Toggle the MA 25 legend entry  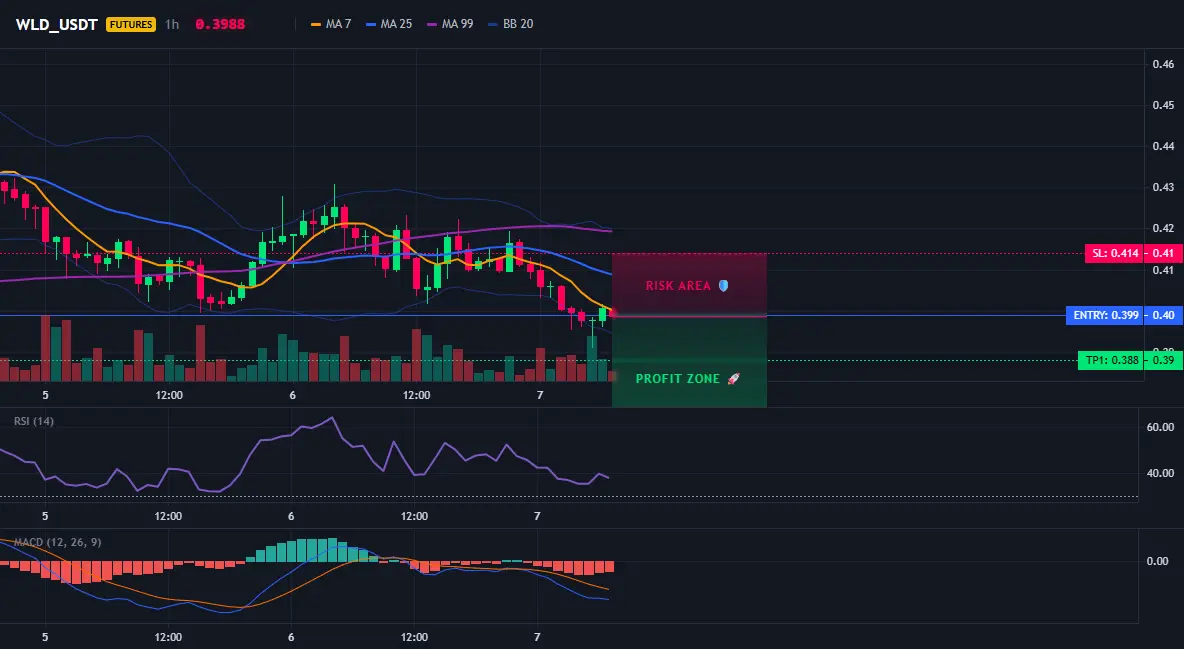(x=389, y=24)
